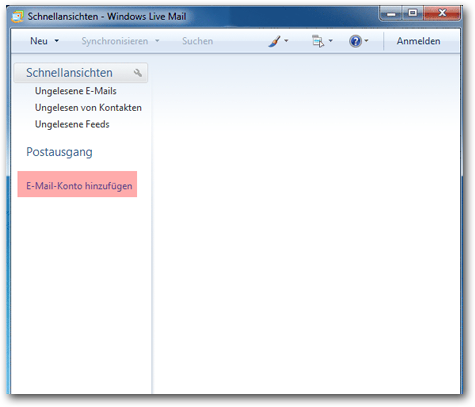This screenshot has width=475, height=407.
Task: Minimize the Windows Live Mail window
Action: click(x=391, y=13)
